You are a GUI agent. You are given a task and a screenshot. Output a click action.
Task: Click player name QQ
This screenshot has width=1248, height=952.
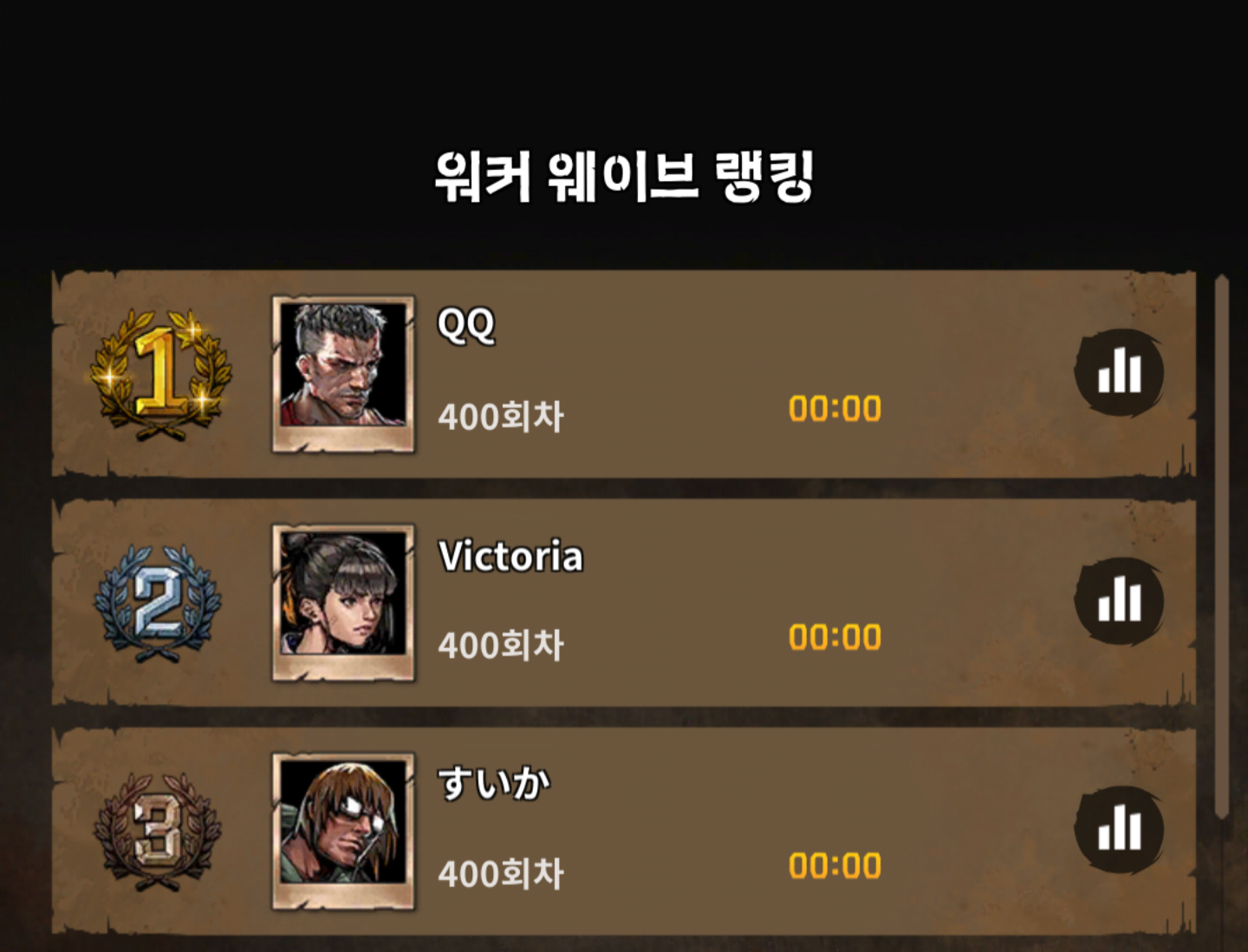(466, 326)
